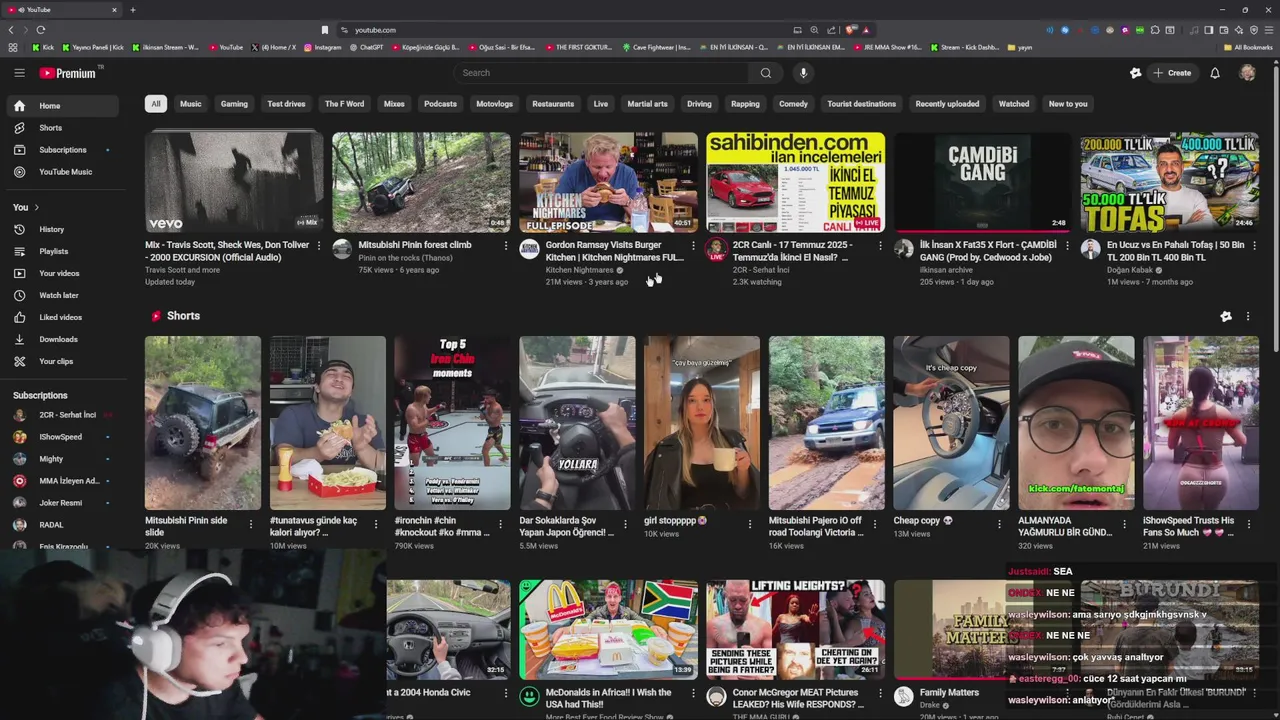Open the IShowSpeed Trusts His Fans short
Screen dimensions: 1280x720
[1201, 423]
